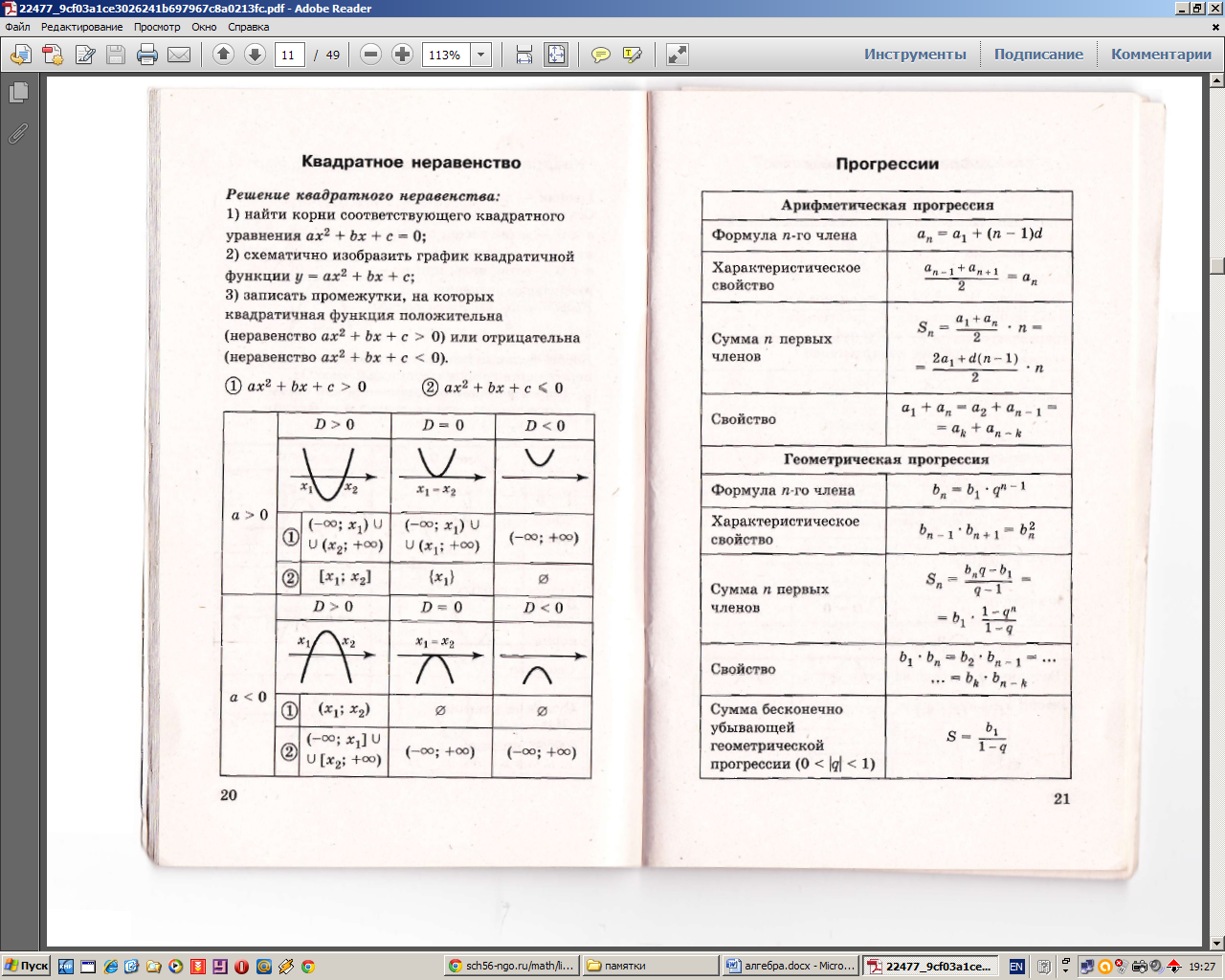Click page number 20 in document
The height and width of the screenshot is (980, 1225).
coord(229,795)
